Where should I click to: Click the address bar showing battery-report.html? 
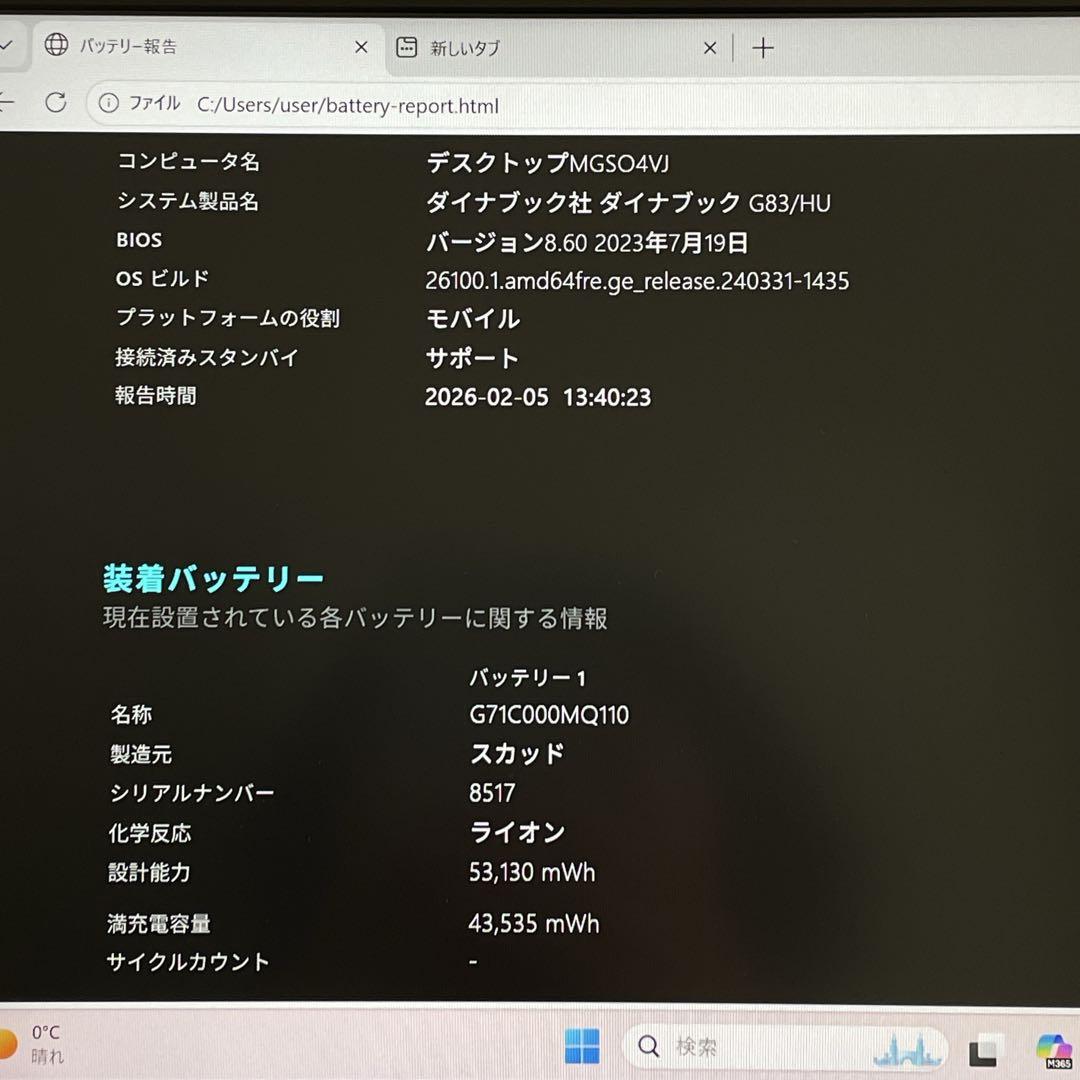(350, 105)
